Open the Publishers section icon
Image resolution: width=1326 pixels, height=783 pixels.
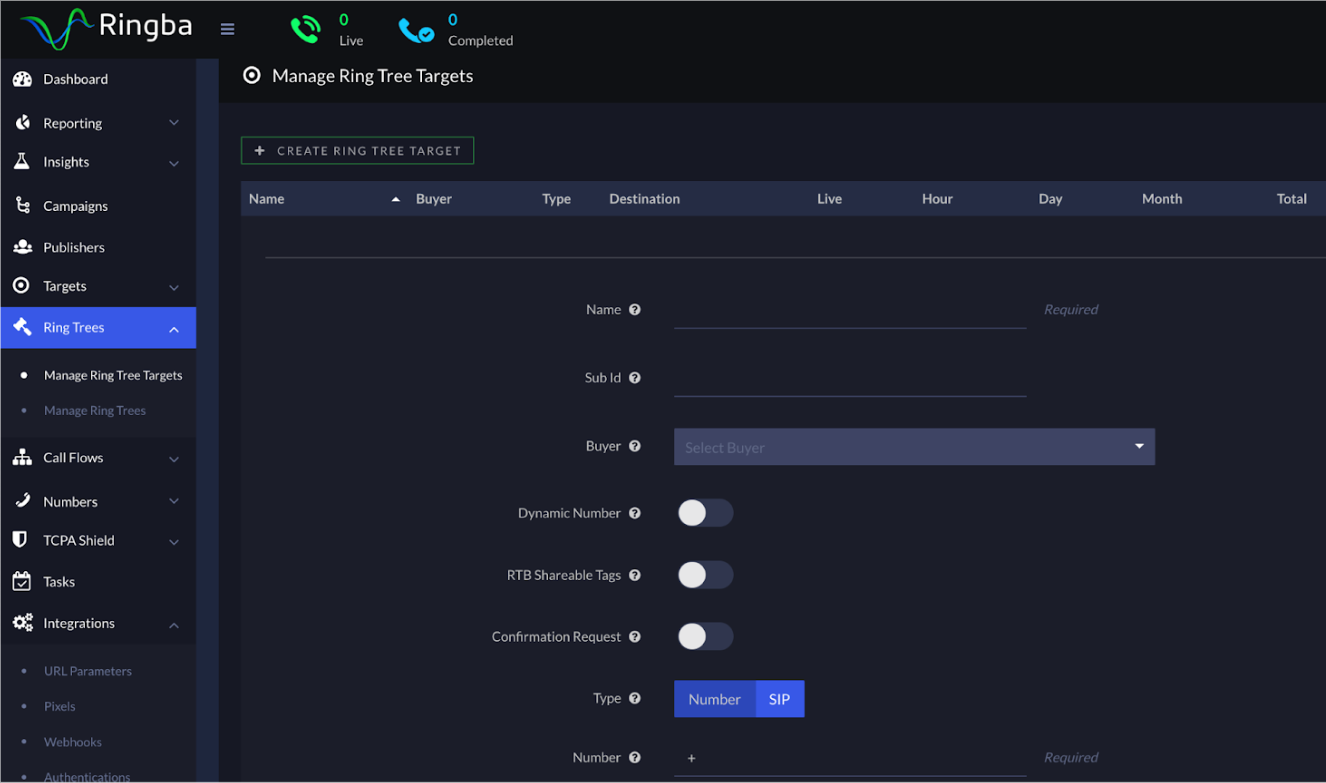[22, 247]
